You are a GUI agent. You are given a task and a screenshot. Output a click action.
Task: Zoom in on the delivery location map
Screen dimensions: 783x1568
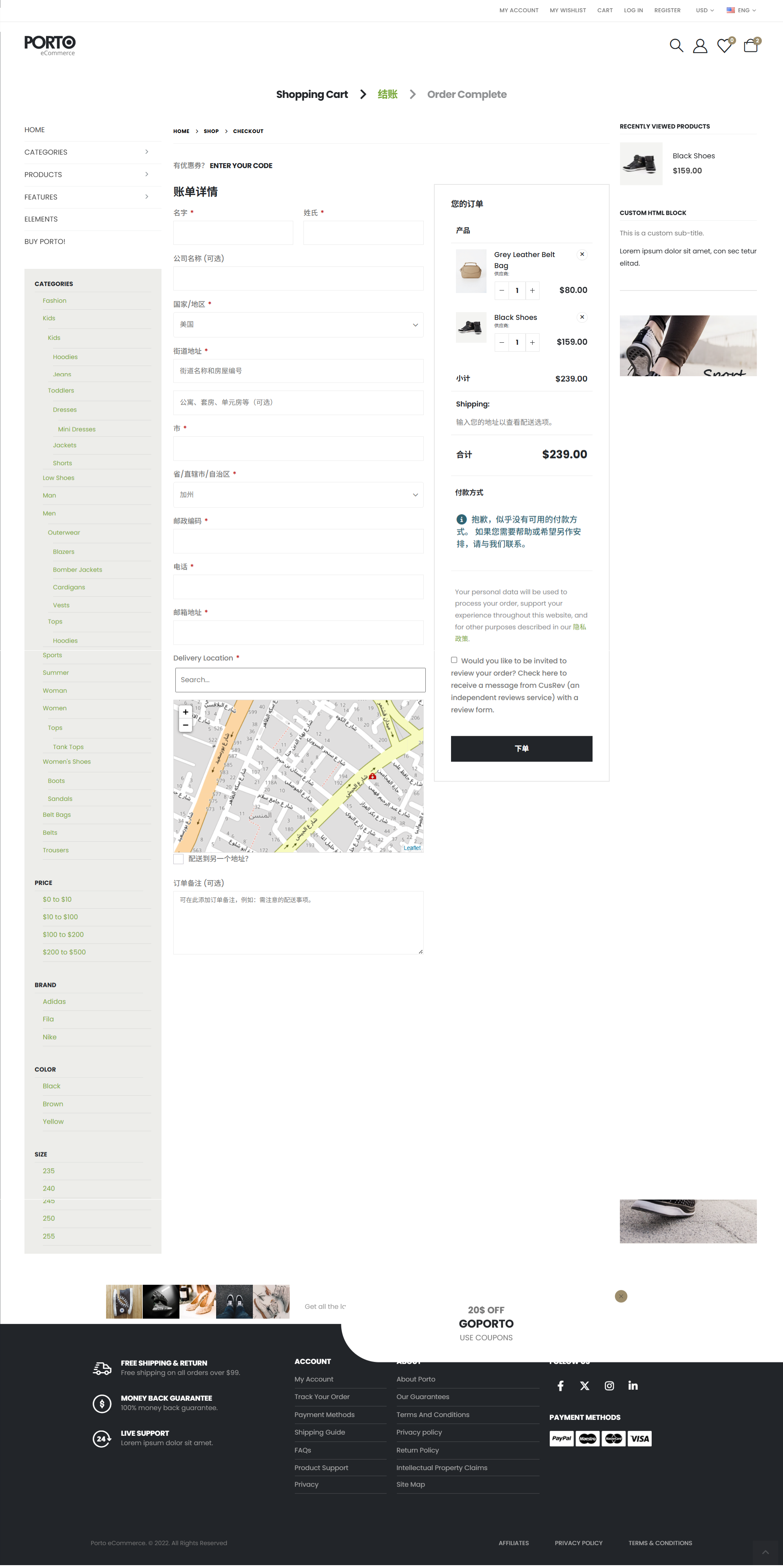tap(186, 712)
